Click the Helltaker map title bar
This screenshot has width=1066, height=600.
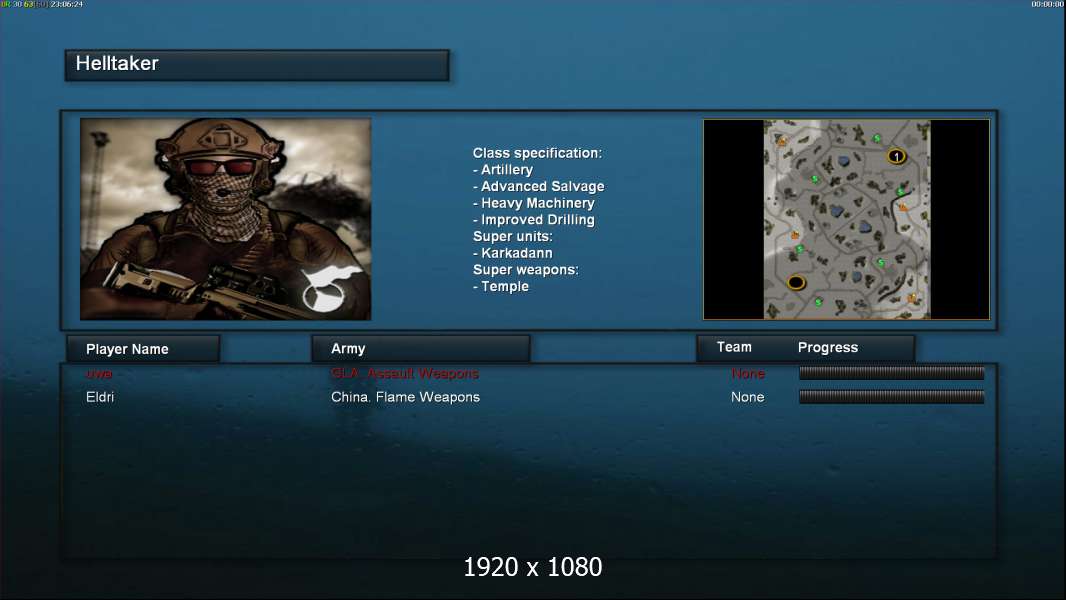click(x=257, y=65)
